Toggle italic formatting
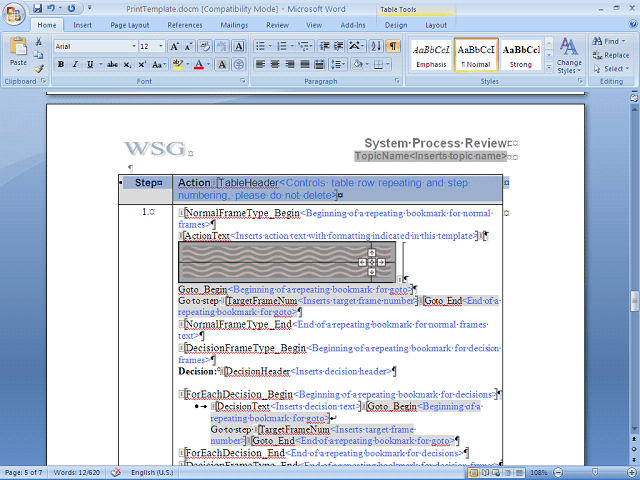The image size is (640, 480). (75, 64)
